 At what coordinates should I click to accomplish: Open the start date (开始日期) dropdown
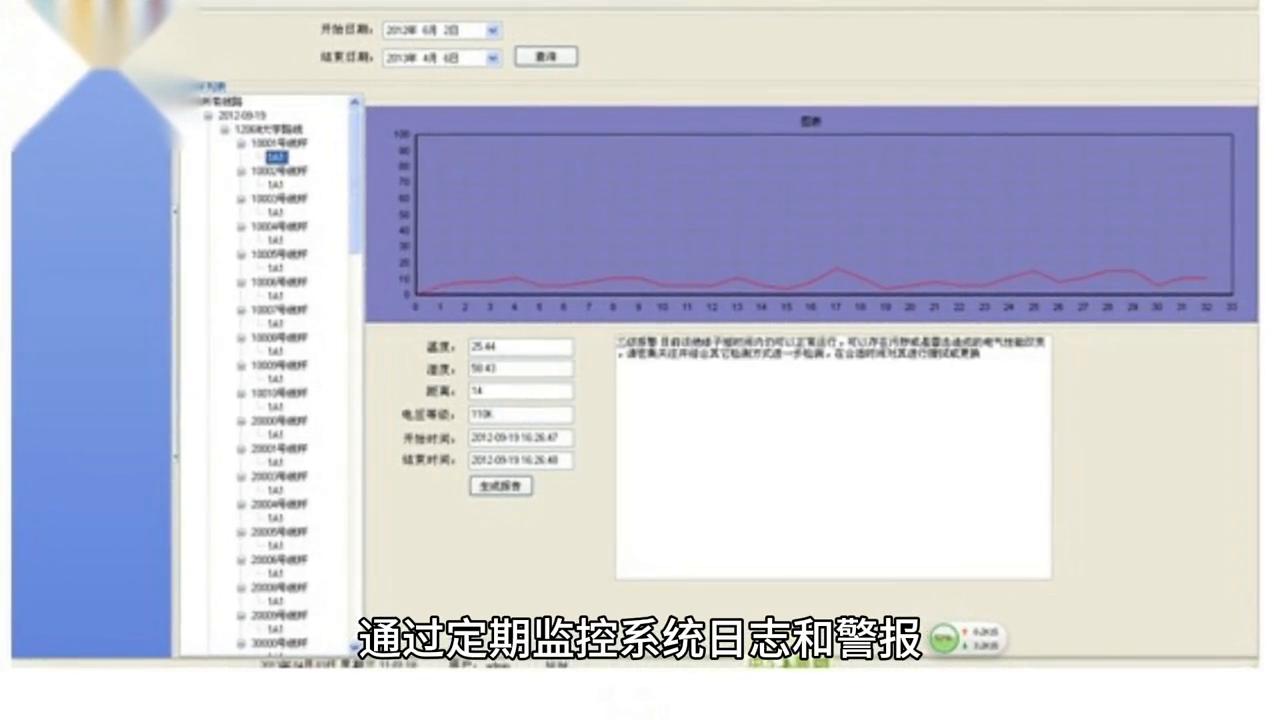(x=491, y=30)
